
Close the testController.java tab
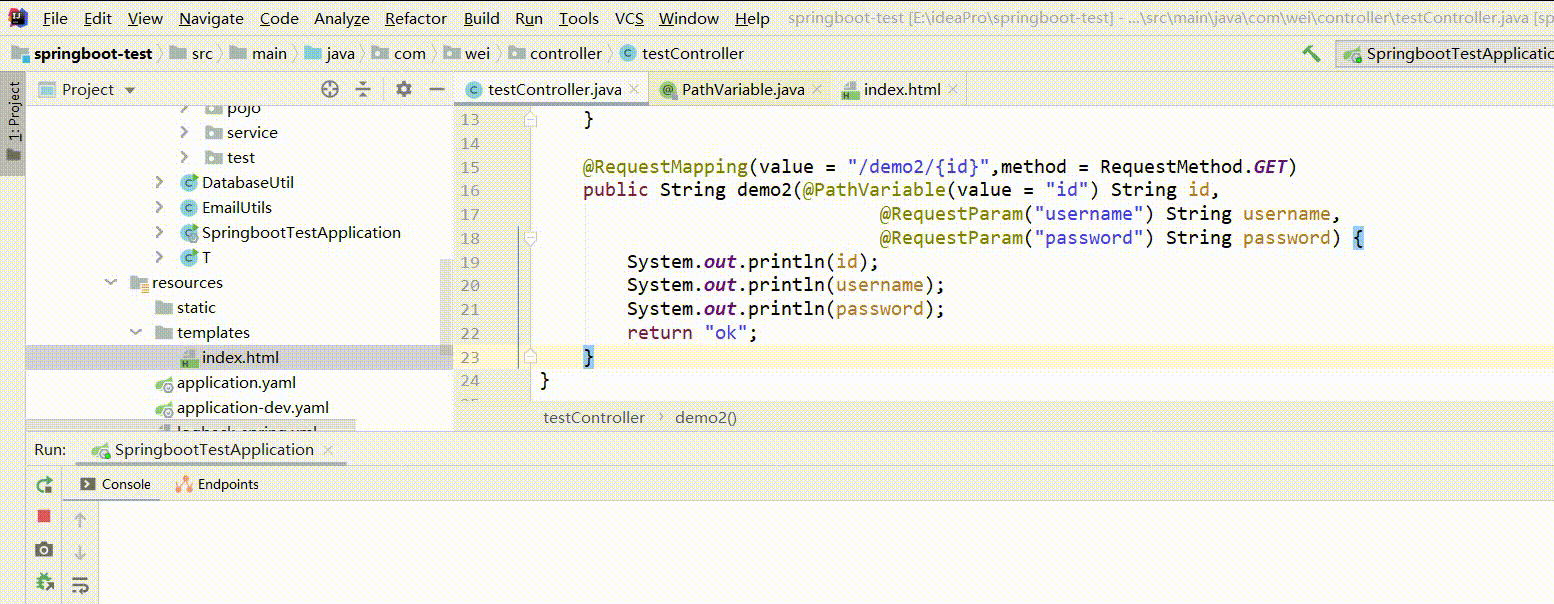point(635,90)
